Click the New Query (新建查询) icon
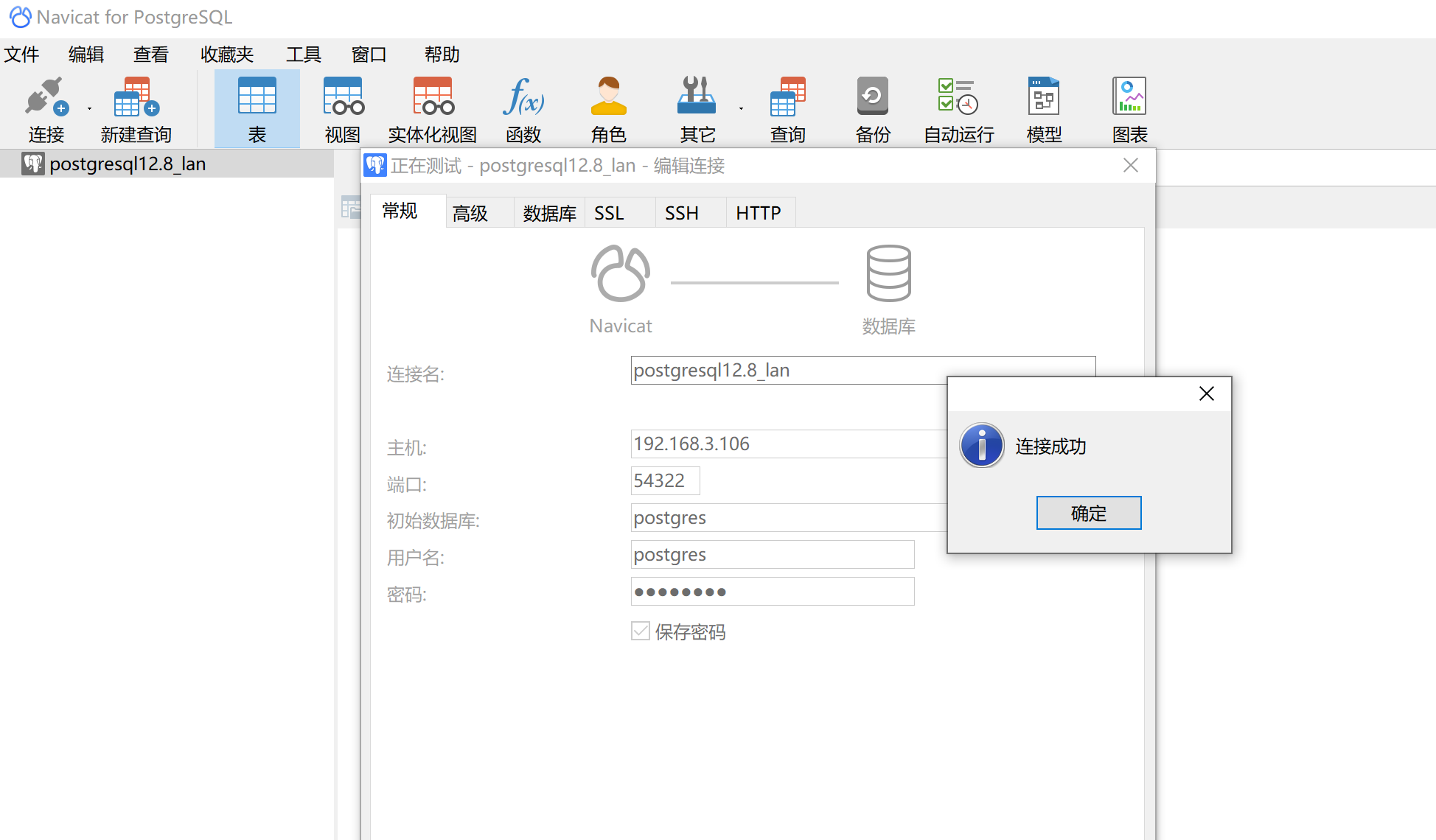The width and height of the screenshot is (1436, 840). point(136,98)
